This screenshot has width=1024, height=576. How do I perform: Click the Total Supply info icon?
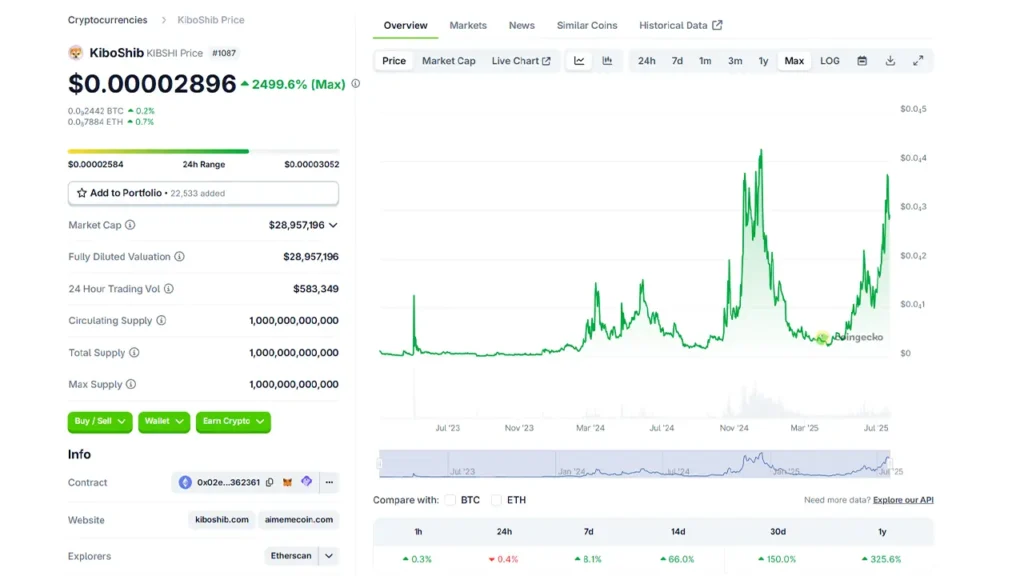[x=135, y=353]
